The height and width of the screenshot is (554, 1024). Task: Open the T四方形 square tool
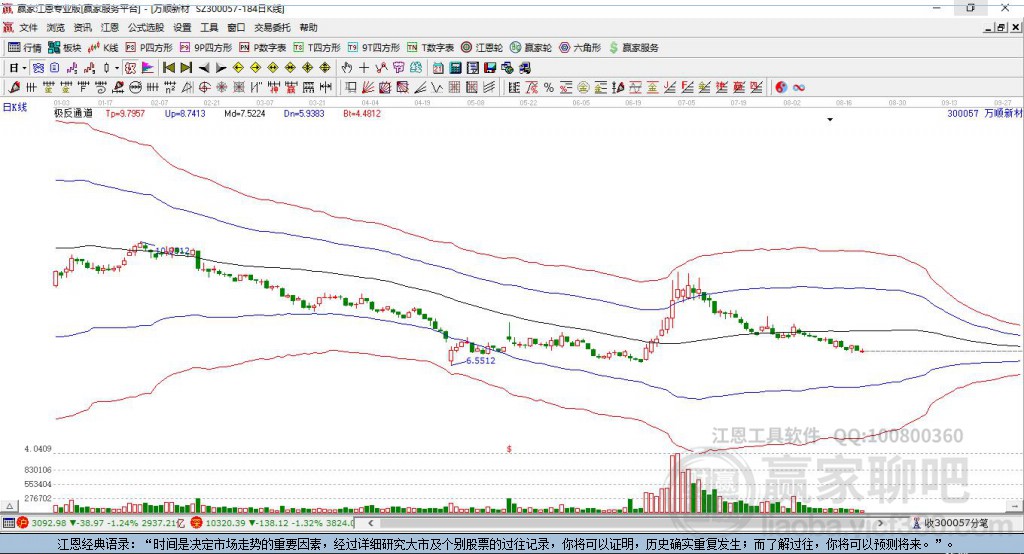[317, 48]
